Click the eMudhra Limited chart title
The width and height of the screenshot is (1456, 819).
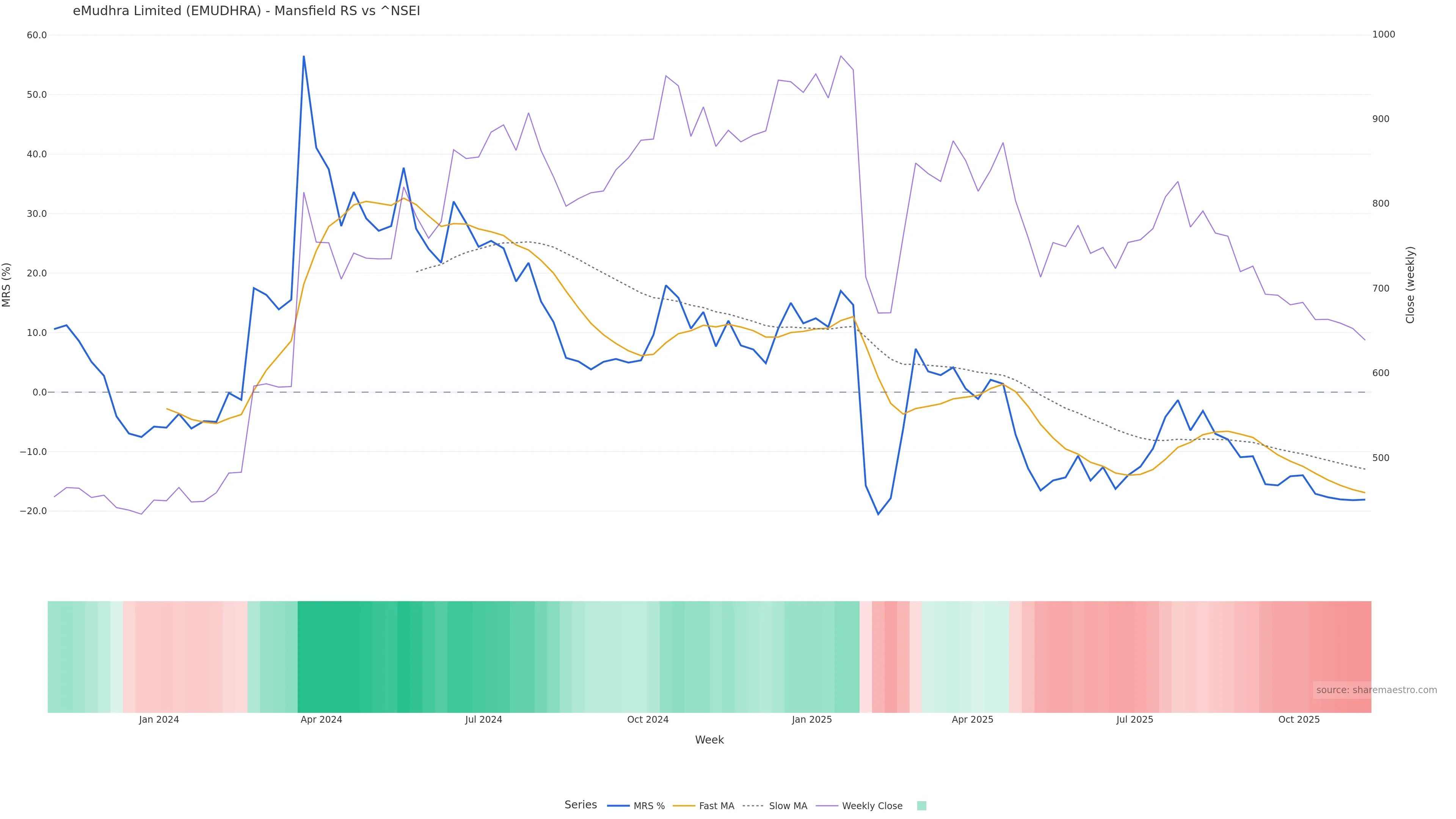pyautogui.click(x=246, y=11)
